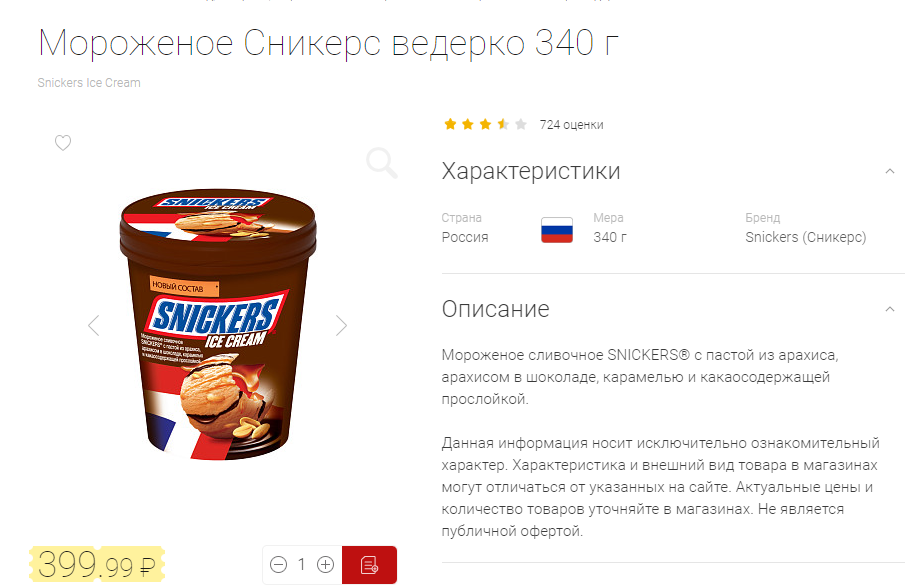This screenshot has height=586, width=911.
Task: Collapse the Характеристики section
Action: coord(890,171)
